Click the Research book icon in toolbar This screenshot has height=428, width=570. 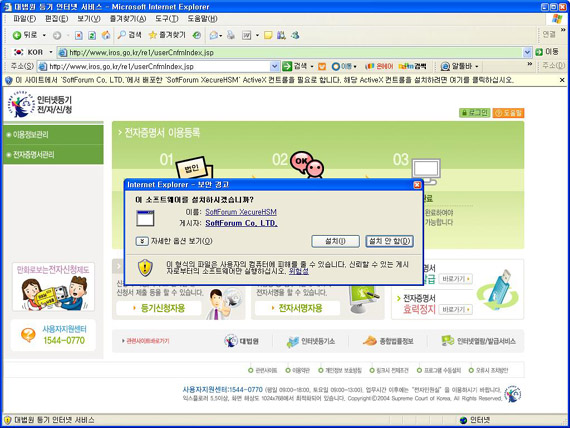click(x=281, y=35)
